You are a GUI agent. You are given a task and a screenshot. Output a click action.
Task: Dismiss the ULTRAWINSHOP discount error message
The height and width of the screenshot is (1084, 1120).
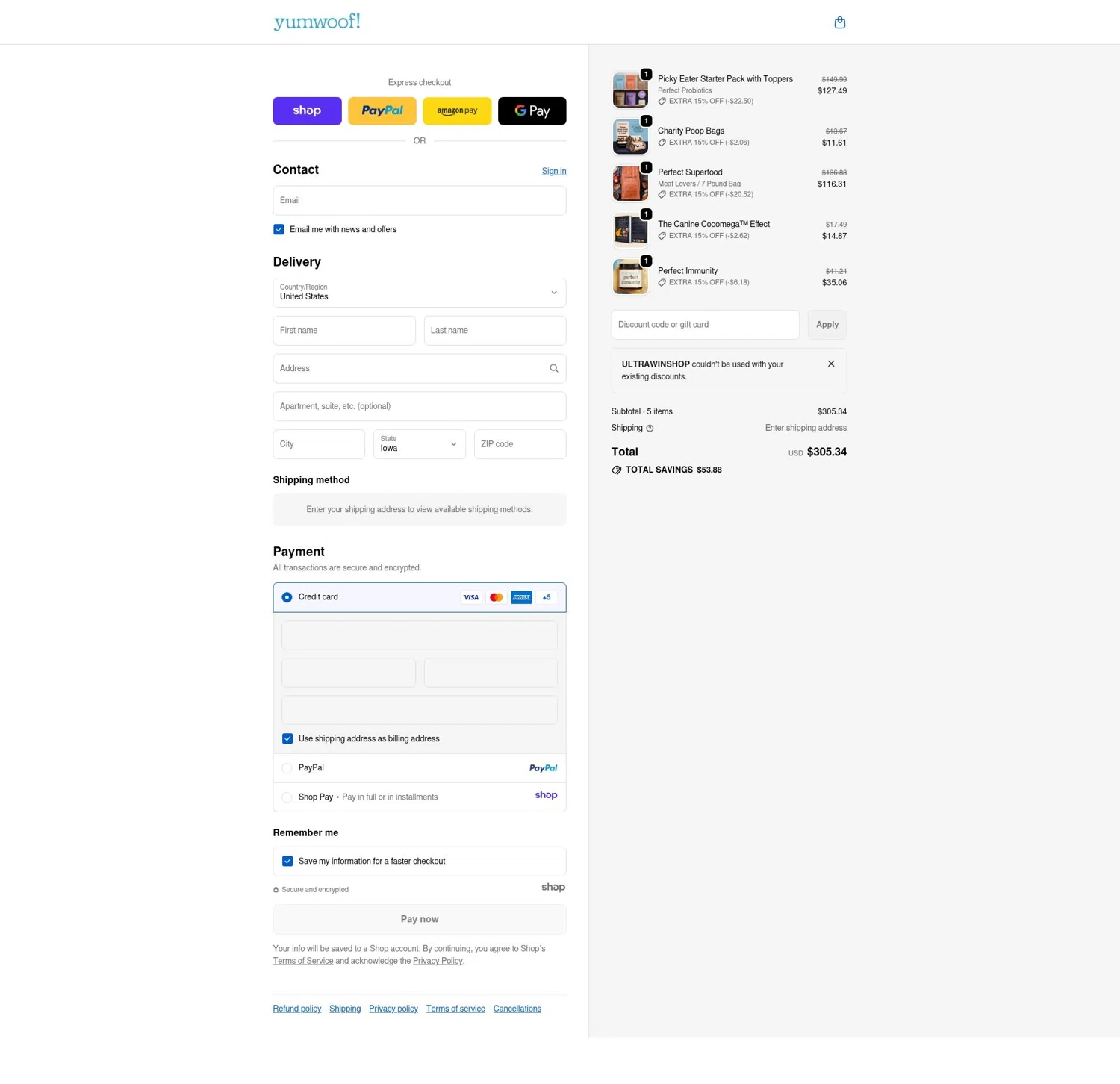point(831,364)
